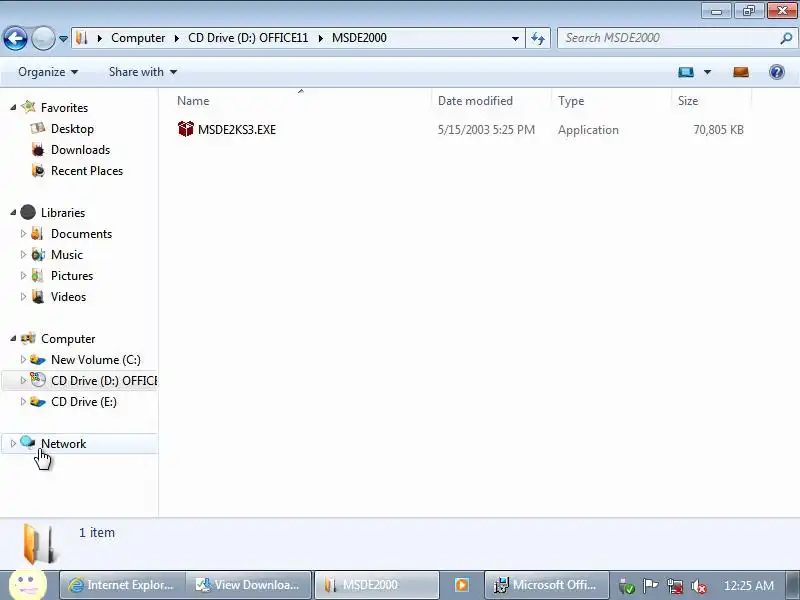
Task: Expand the Music library
Action: click(x=23, y=254)
